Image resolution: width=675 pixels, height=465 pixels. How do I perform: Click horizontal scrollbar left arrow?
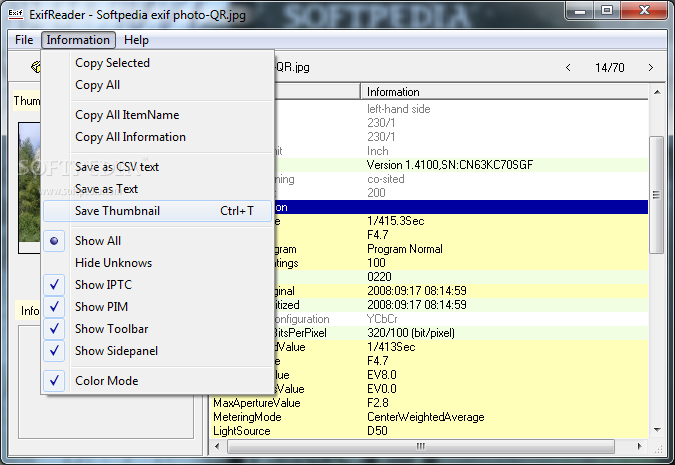tap(217, 446)
